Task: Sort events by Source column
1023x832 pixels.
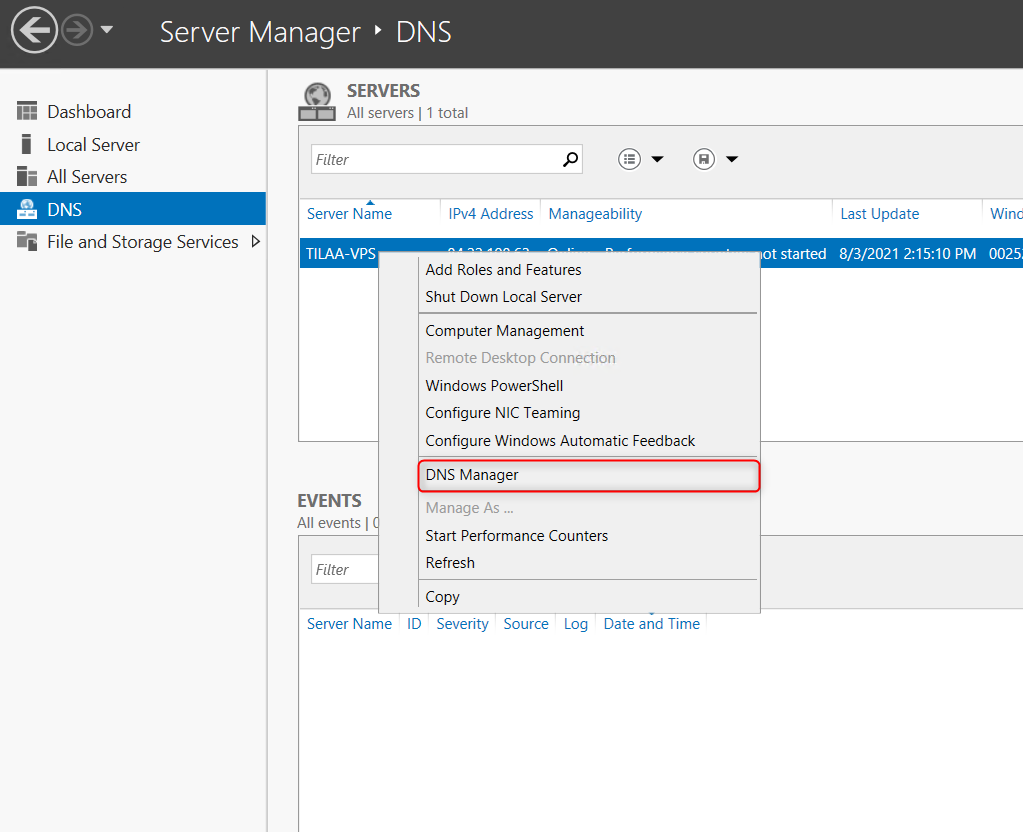Action: 526,624
